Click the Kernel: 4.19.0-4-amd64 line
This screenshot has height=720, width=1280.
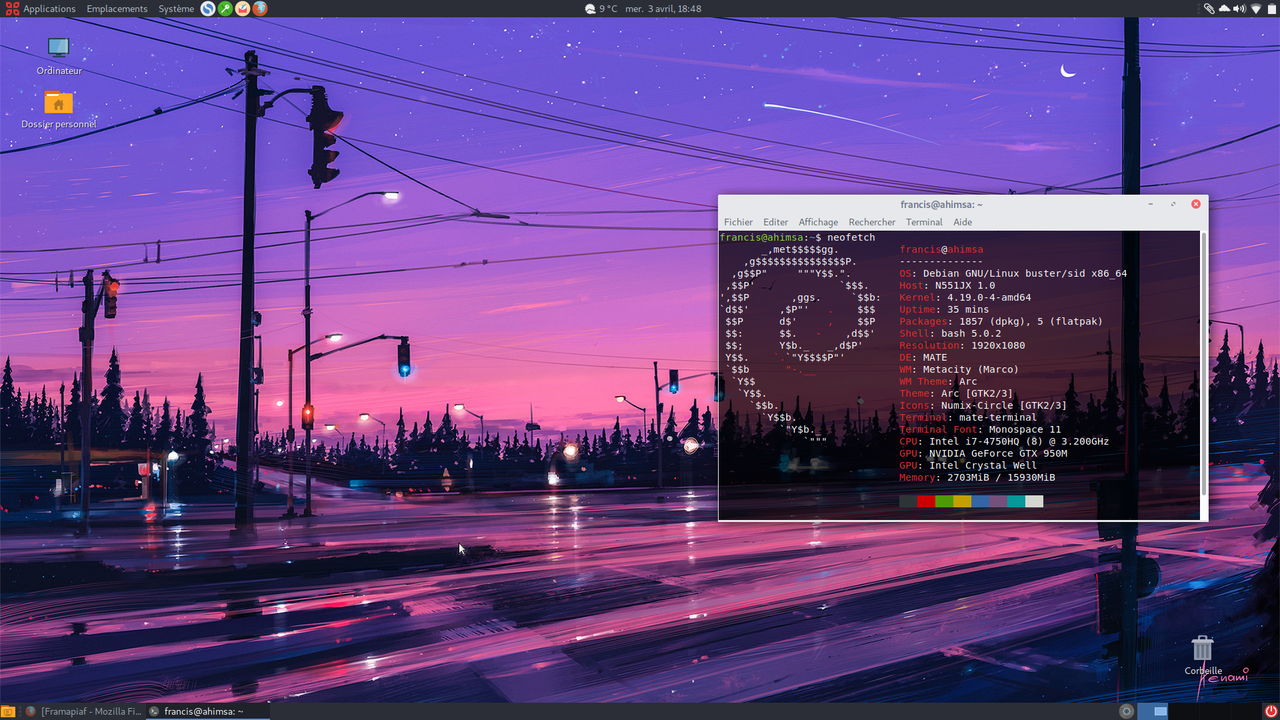[x=965, y=297]
